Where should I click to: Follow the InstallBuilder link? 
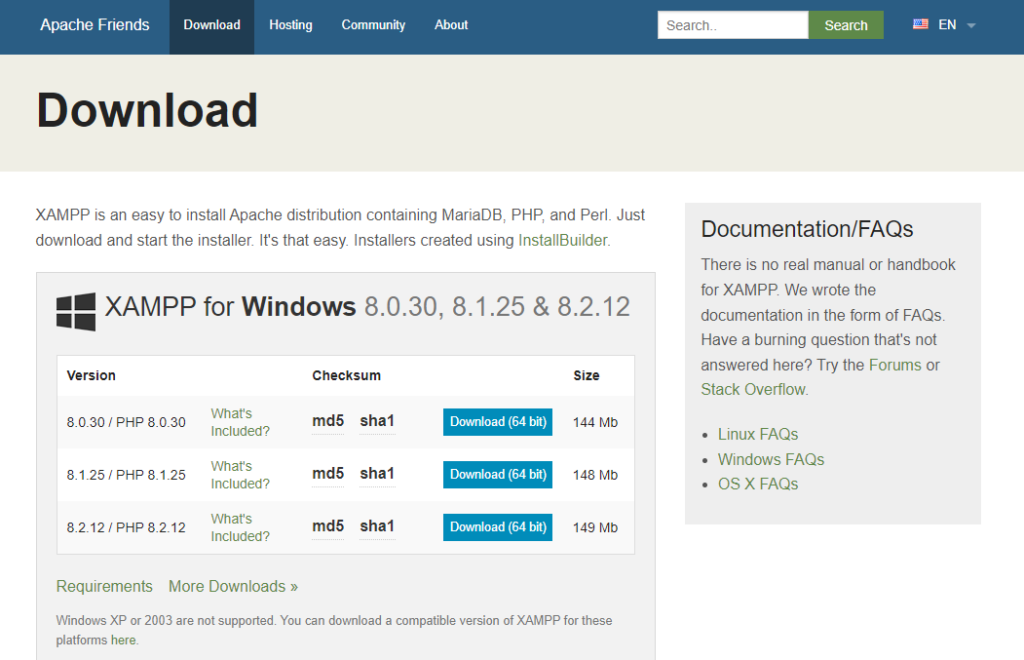(563, 240)
